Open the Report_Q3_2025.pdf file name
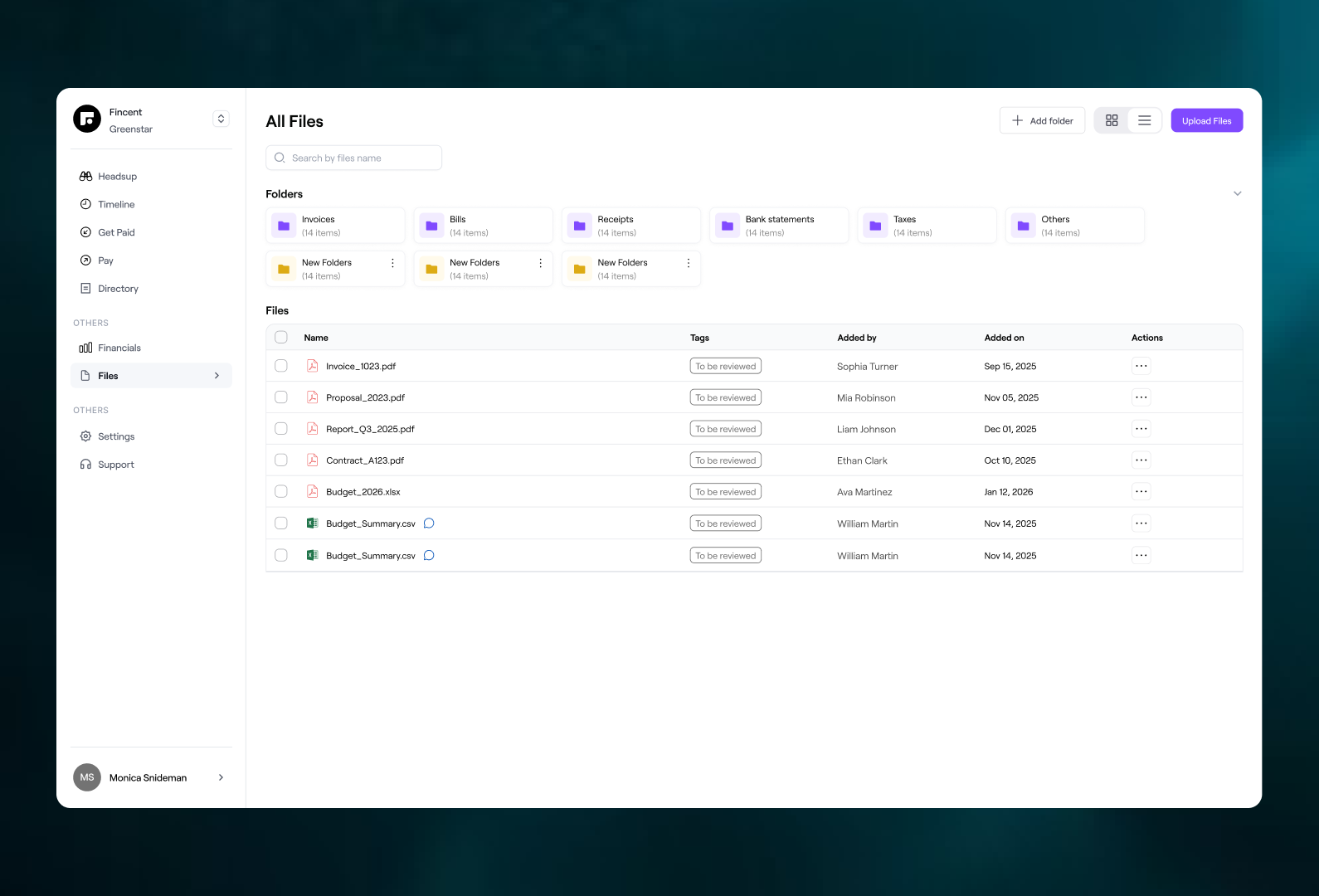 (370, 429)
